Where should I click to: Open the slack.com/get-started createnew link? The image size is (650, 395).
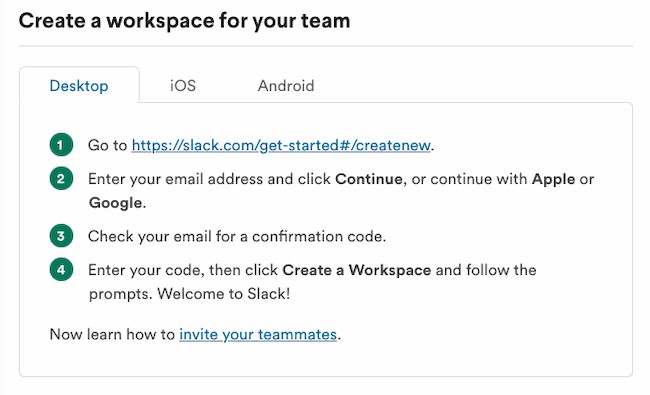281,145
